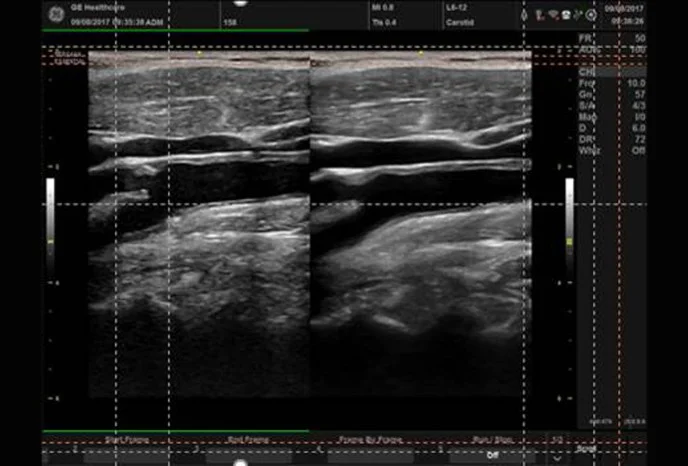The width and height of the screenshot is (688, 466).
Task: Click the wireless signal icon in header
Action: [552, 15]
